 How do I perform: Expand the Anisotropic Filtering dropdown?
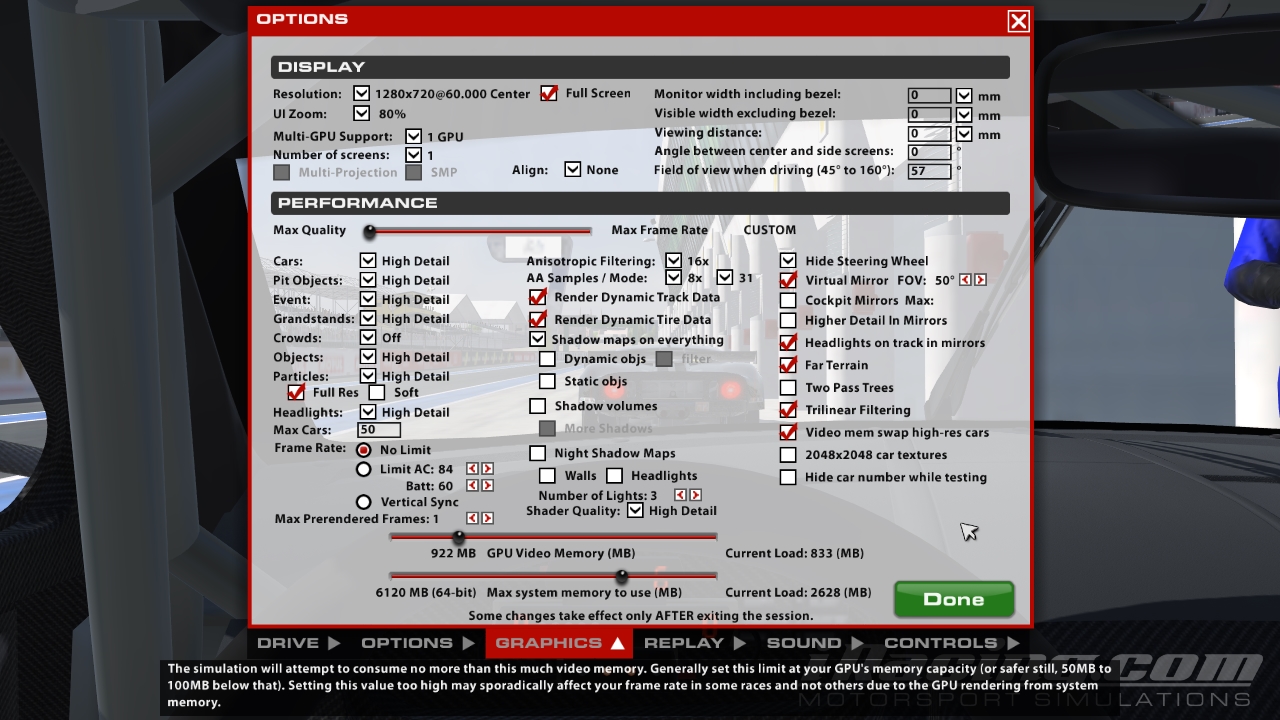point(673,261)
